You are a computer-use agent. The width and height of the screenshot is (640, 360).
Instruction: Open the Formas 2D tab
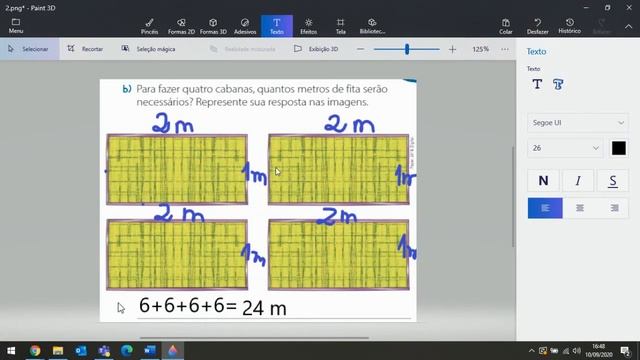coord(181,26)
